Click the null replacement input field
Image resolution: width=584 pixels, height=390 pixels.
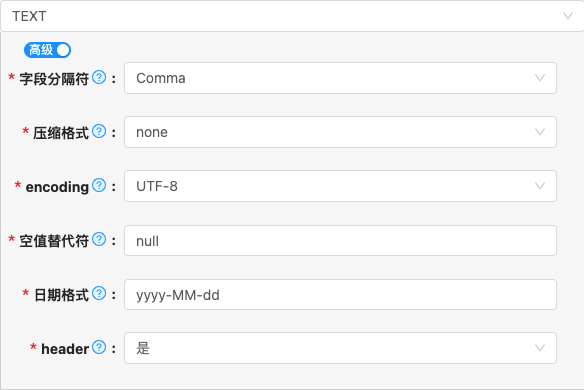coord(340,241)
